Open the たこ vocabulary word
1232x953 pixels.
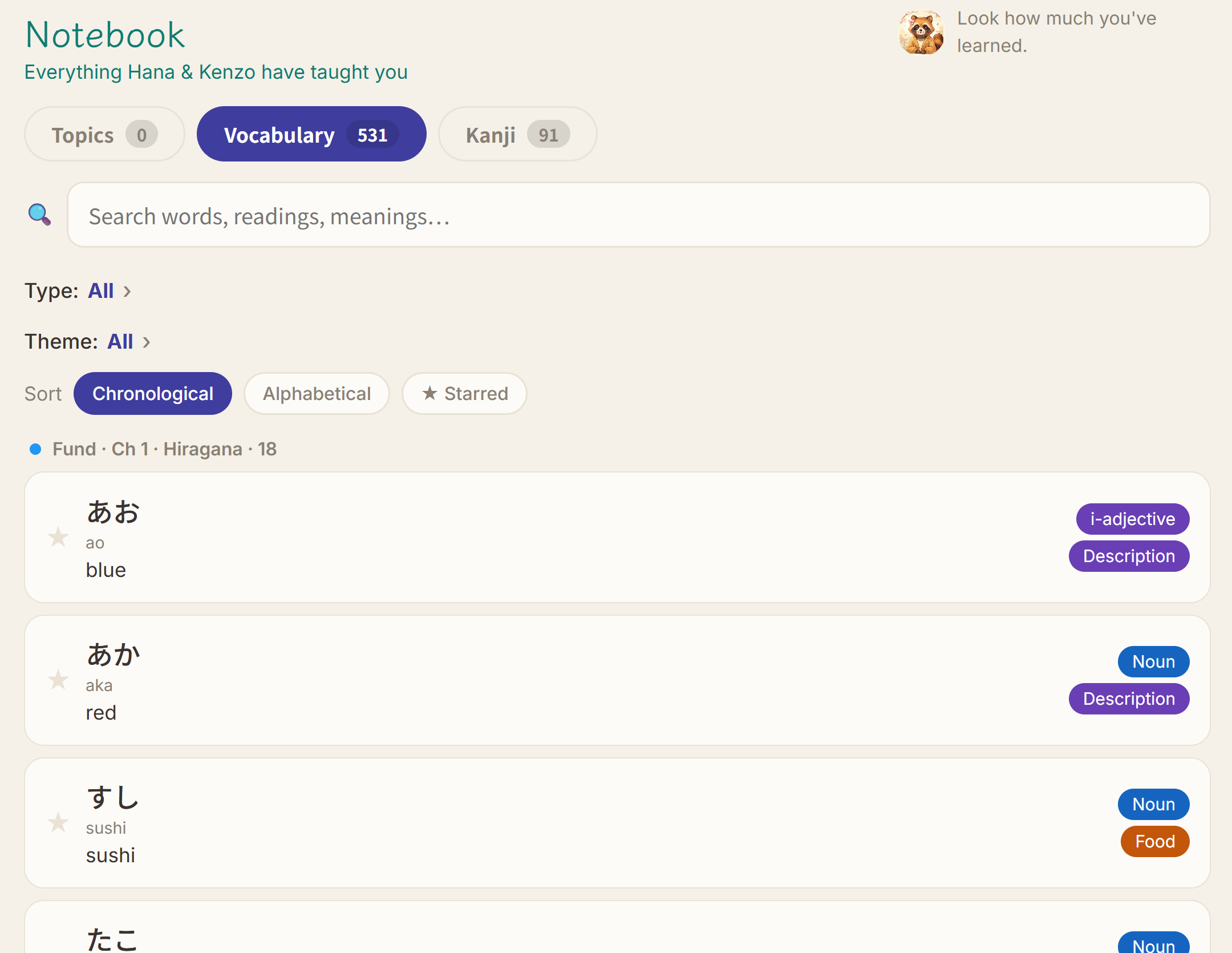113,939
